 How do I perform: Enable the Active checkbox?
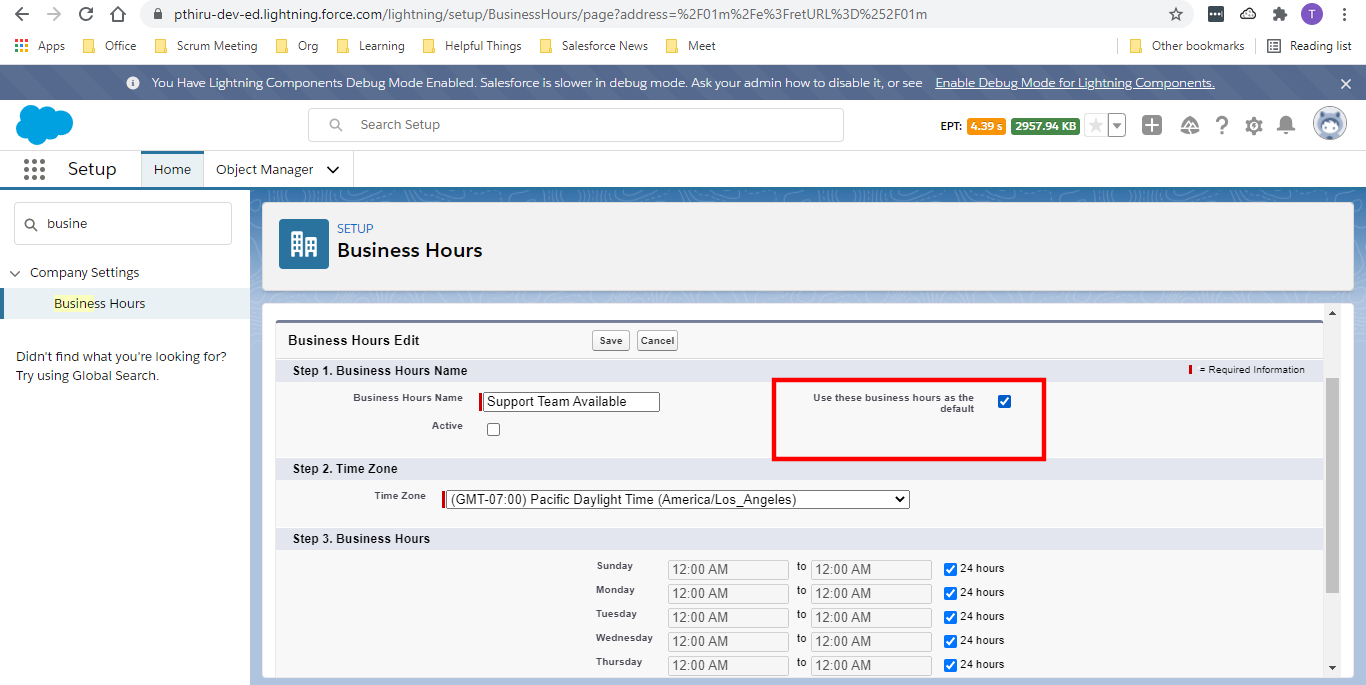coord(493,428)
